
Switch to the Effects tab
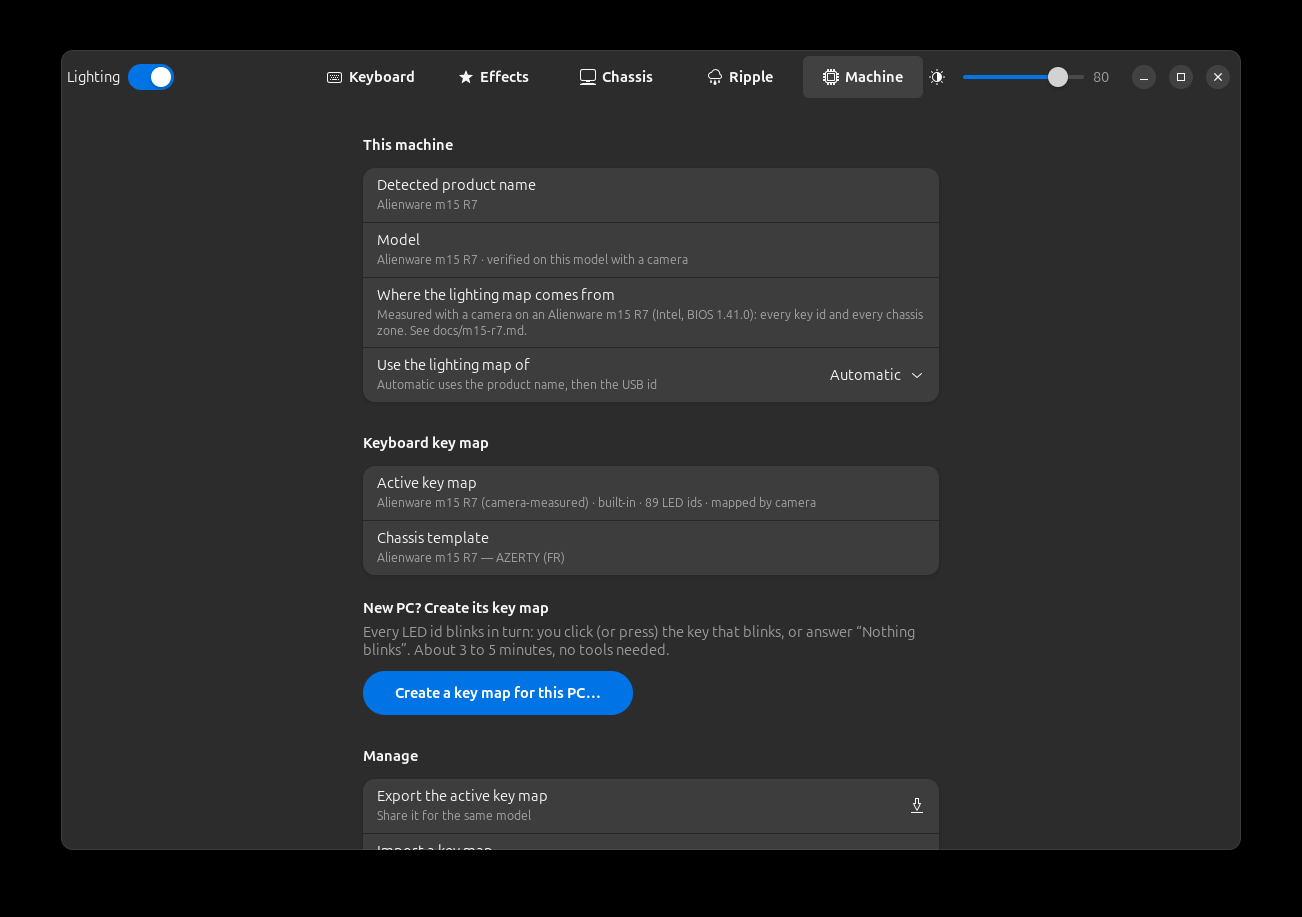493,77
